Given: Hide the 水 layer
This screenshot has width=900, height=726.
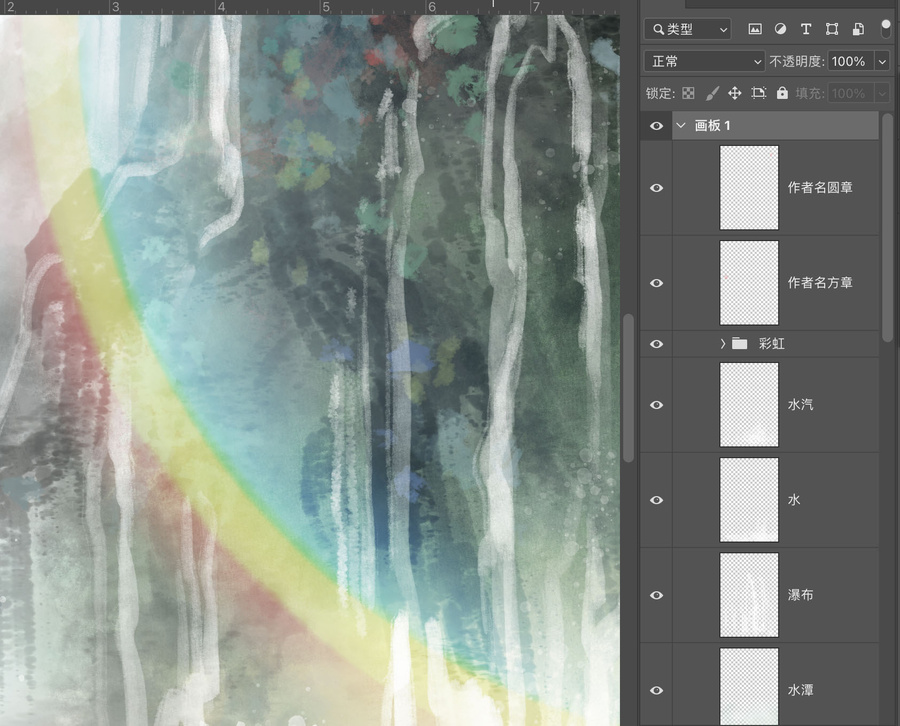Looking at the screenshot, I should [x=657, y=500].
